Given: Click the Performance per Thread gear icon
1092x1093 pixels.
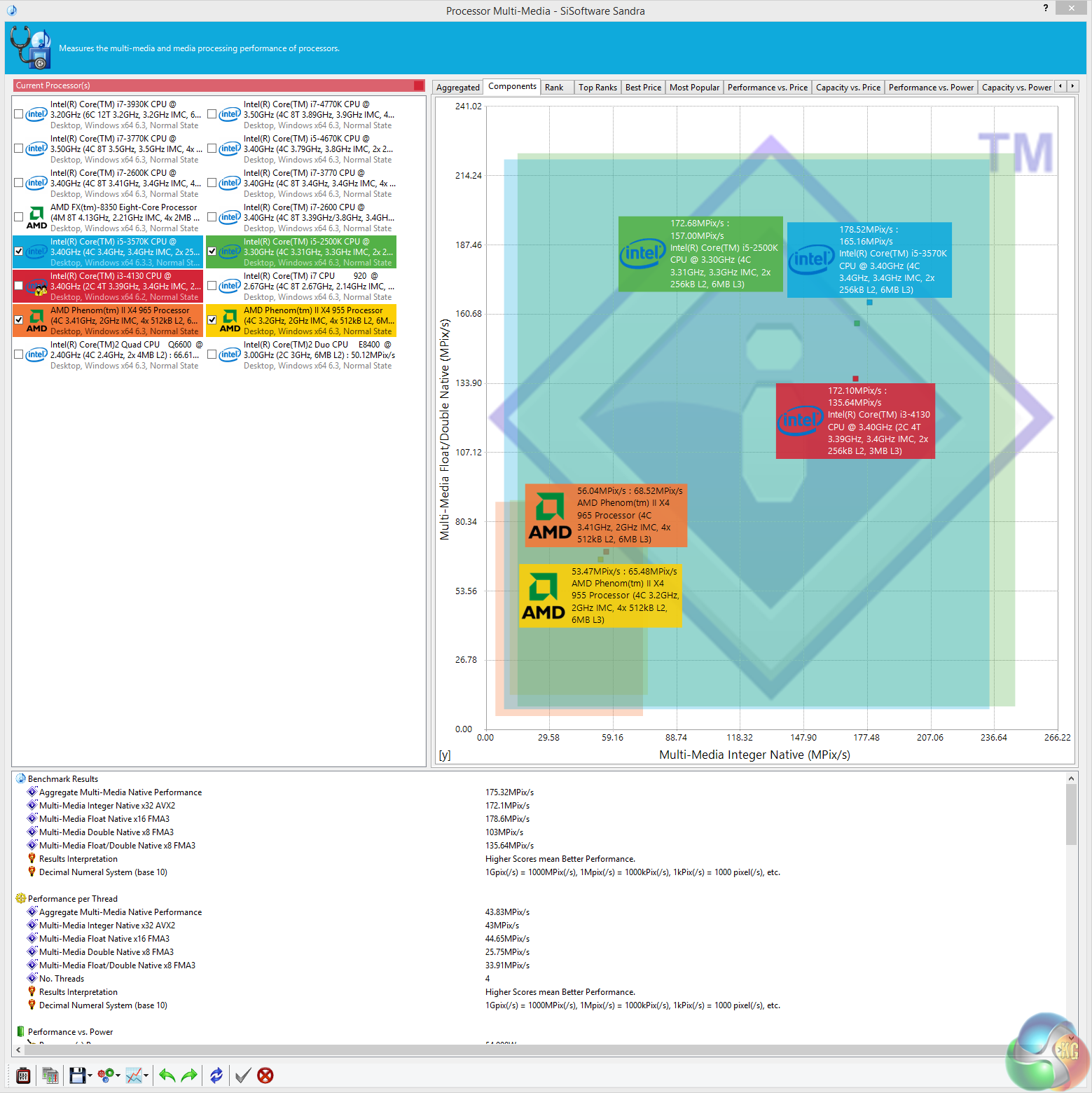Looking at the screenshot, I should (21, 898).
